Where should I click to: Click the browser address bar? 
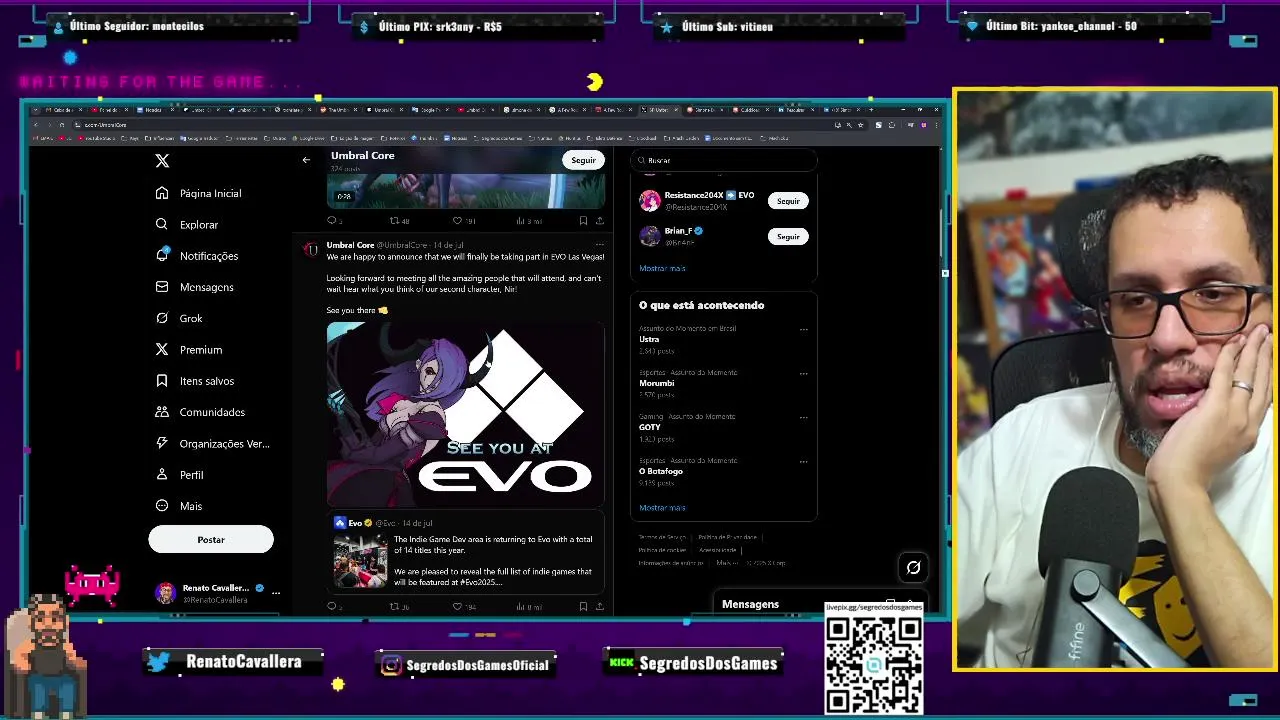click(x=450, y=125)
